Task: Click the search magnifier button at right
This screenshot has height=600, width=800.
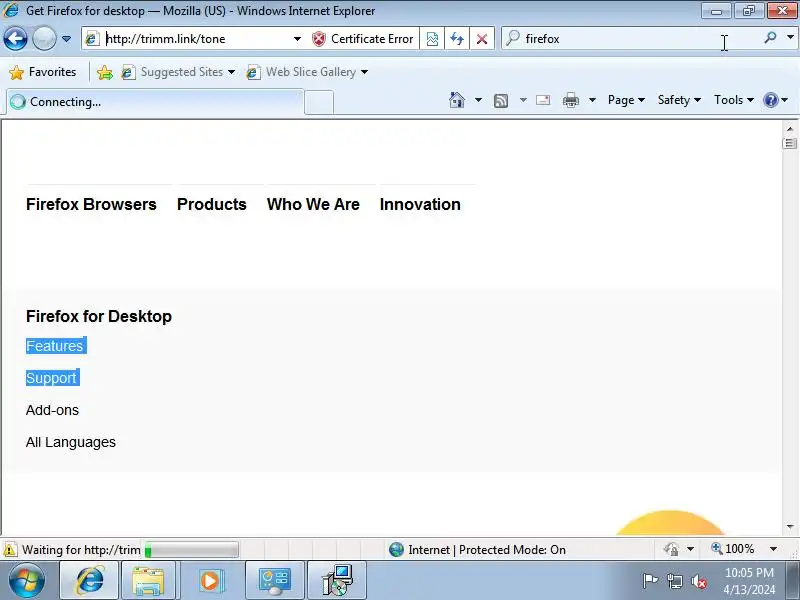Action: (770, 38)
